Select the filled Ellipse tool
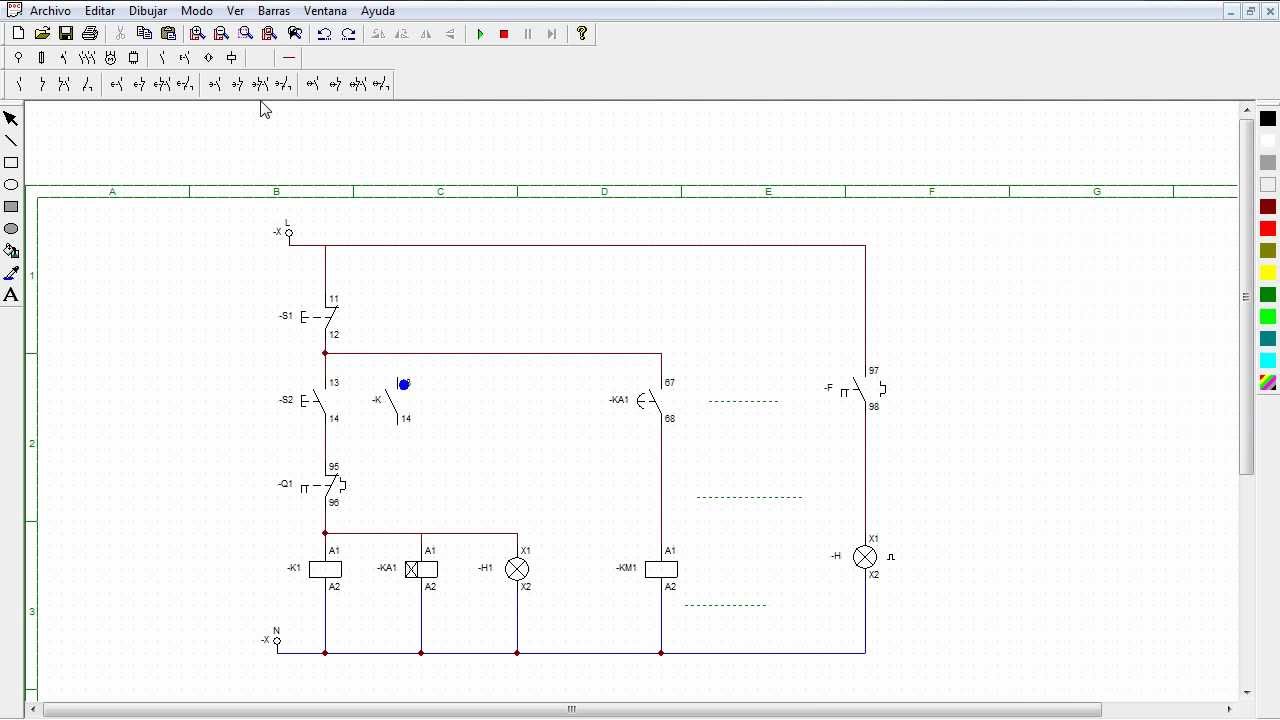 coord(11,229)
